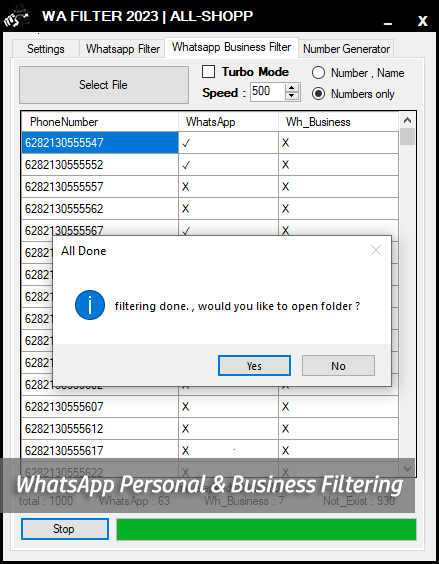Screen dimensions: 439x564
Task: Click the WhatsApp column header
Action: (x=228, y=122)
